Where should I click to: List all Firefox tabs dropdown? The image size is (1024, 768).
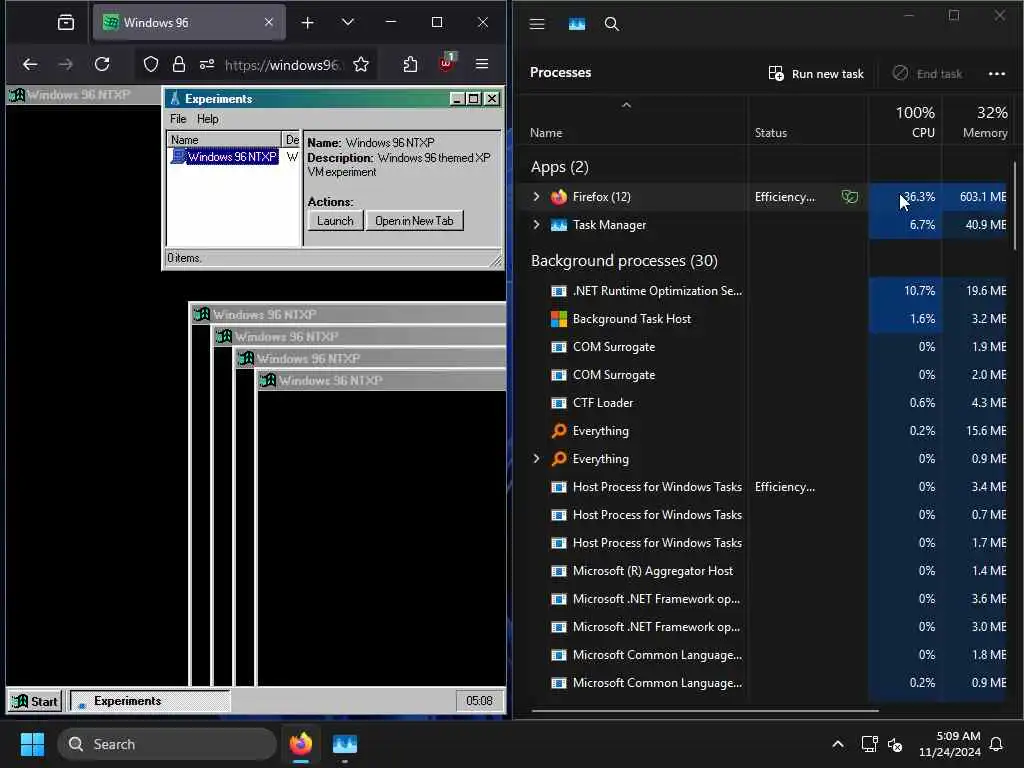pos(348,23)
